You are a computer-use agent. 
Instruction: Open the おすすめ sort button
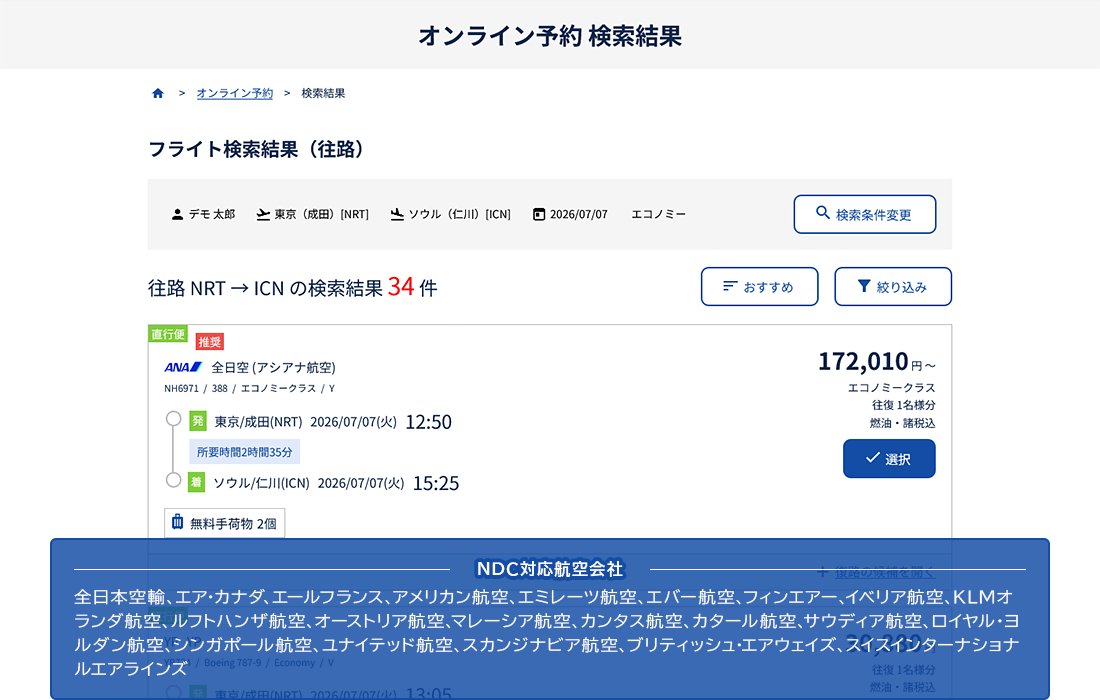pos(759,286)
